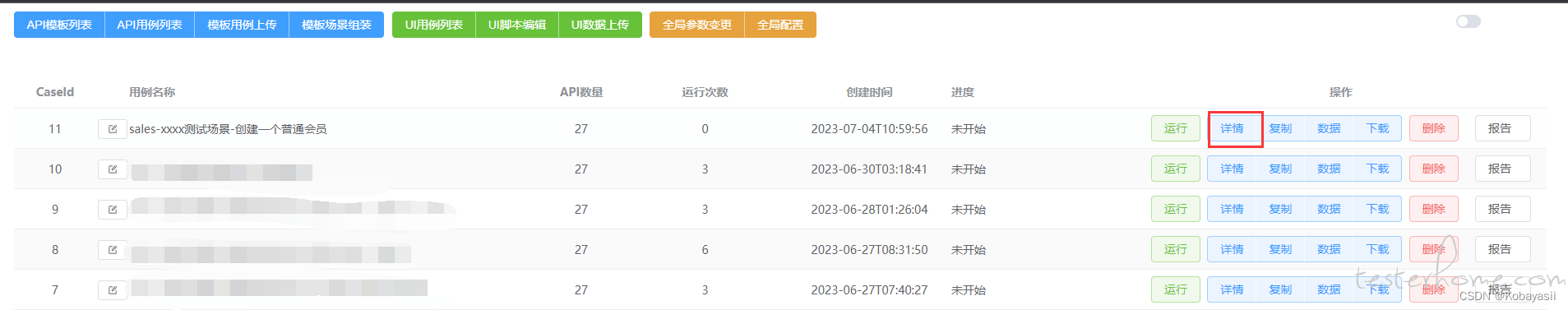Click the API数量 column header

point(581,92)
